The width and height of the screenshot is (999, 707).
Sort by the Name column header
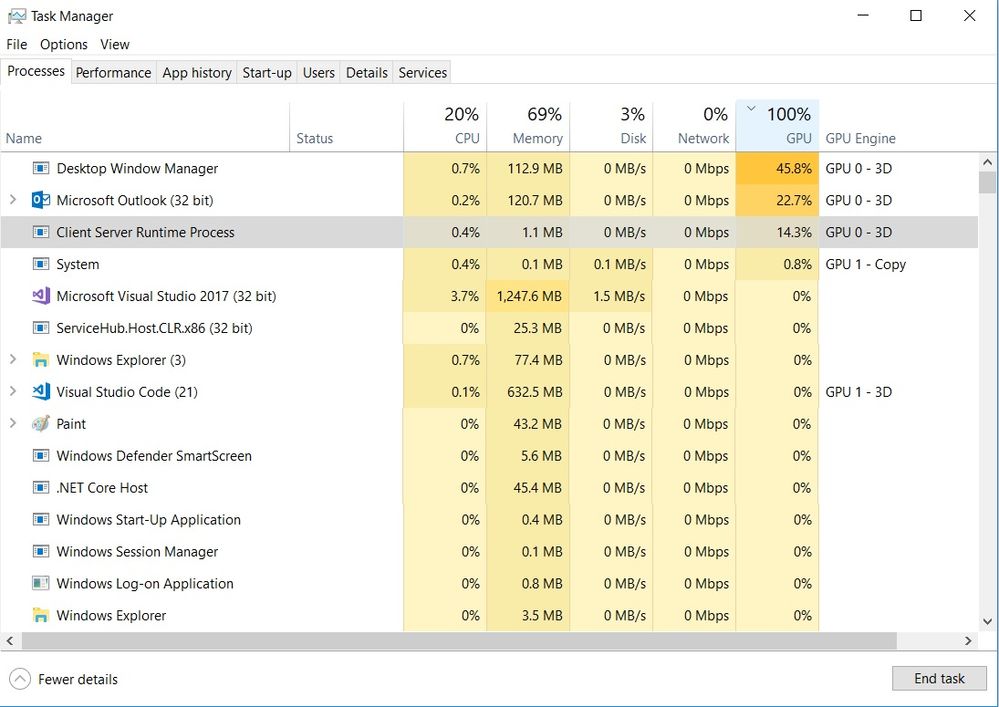tap(145, 126)
